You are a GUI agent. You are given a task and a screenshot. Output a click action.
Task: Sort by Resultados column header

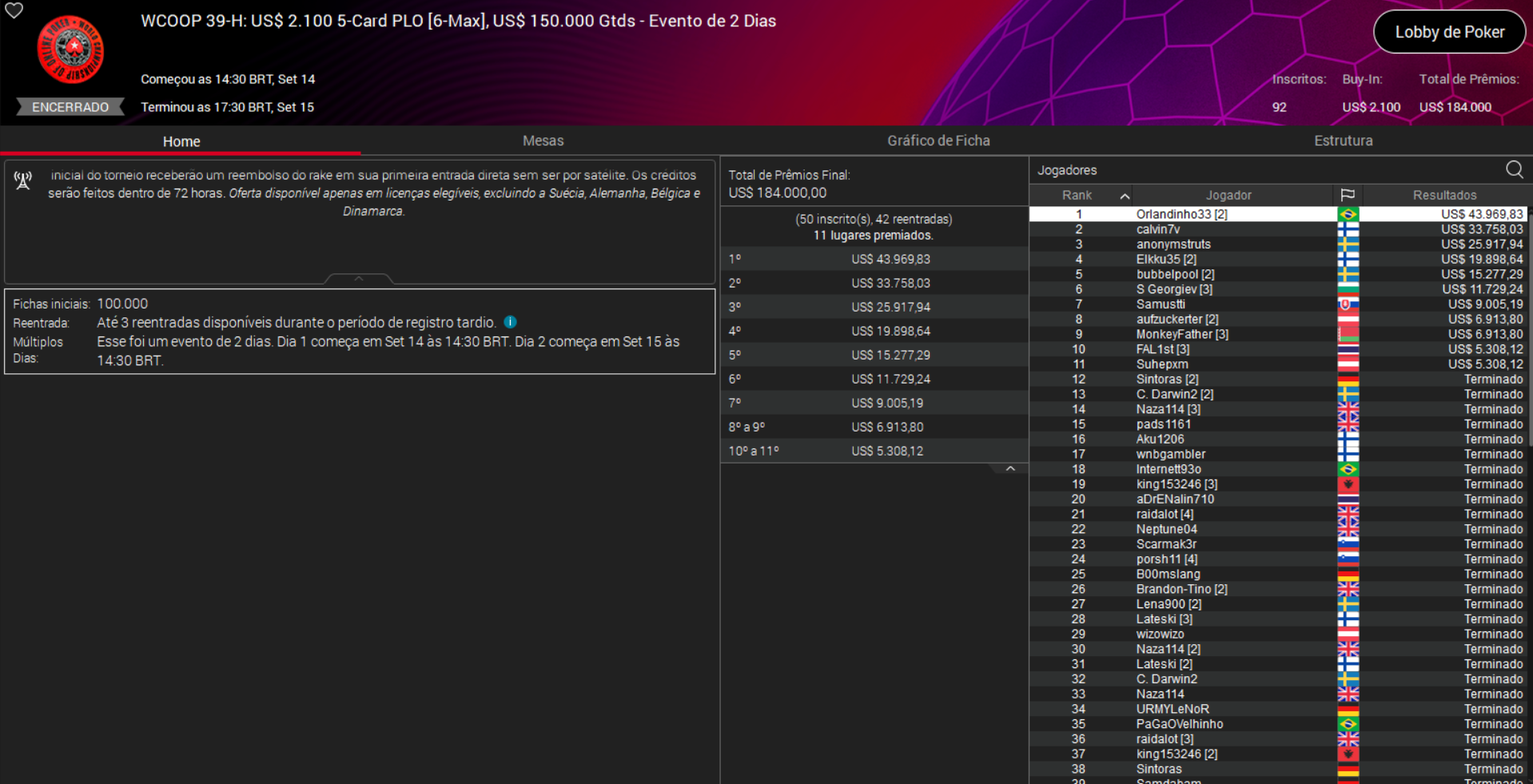[1444, 195]
